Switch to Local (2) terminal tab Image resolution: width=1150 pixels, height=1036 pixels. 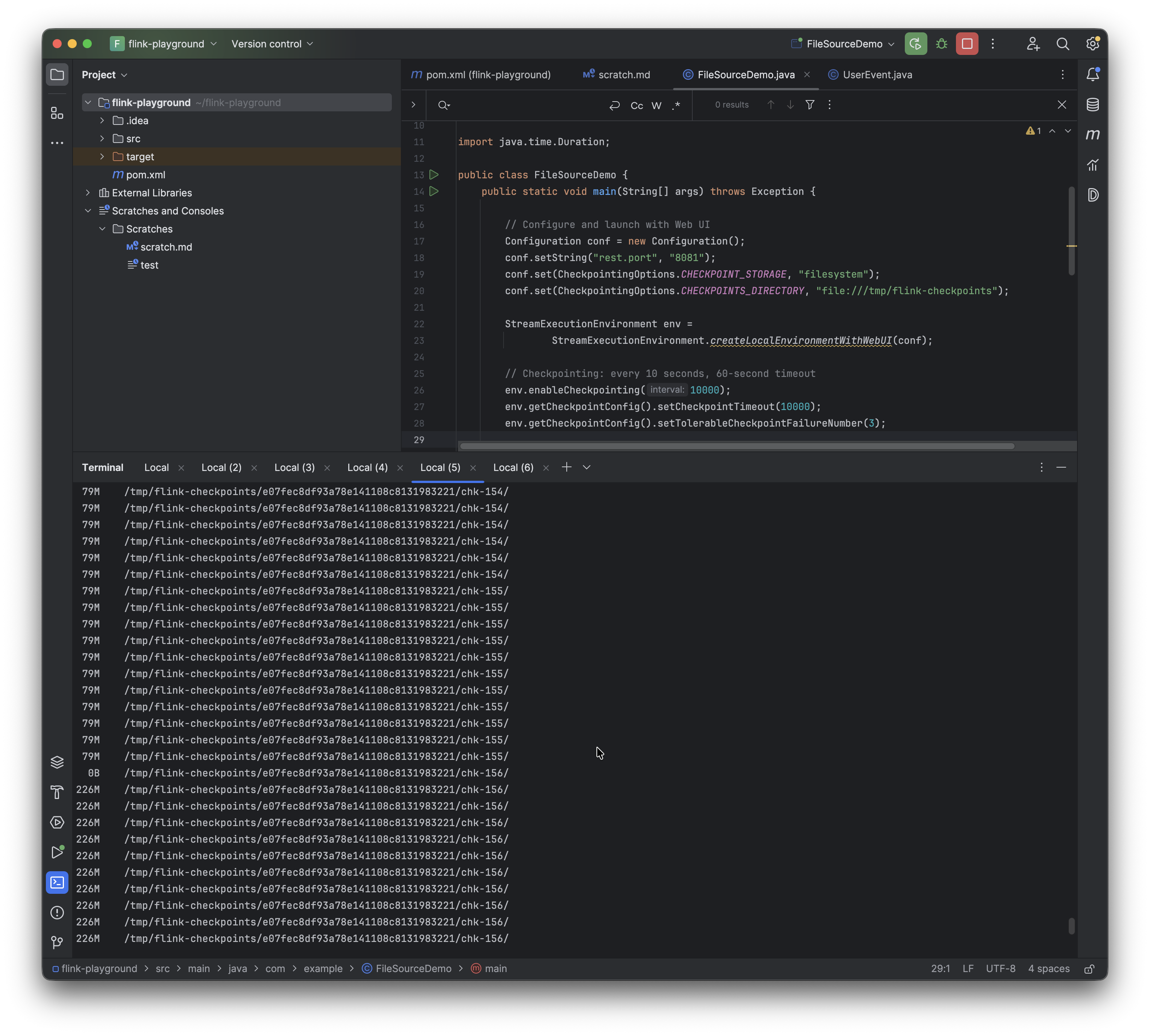222,467
